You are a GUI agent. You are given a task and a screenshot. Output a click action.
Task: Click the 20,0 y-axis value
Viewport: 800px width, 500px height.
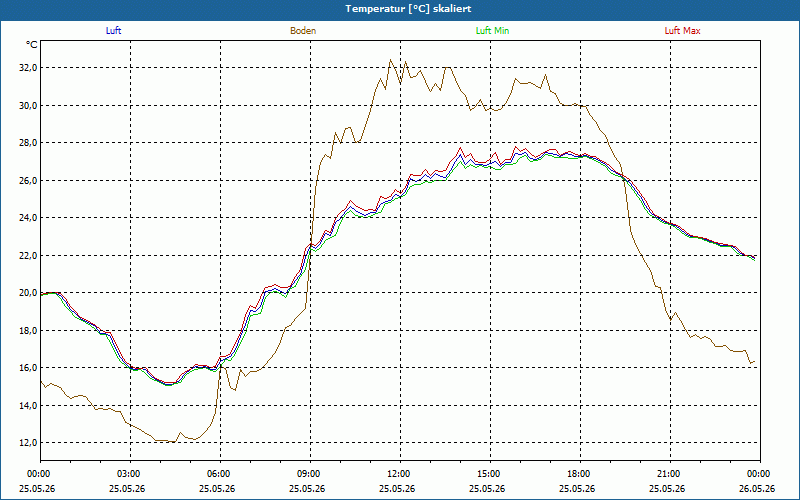pos(28,293)
